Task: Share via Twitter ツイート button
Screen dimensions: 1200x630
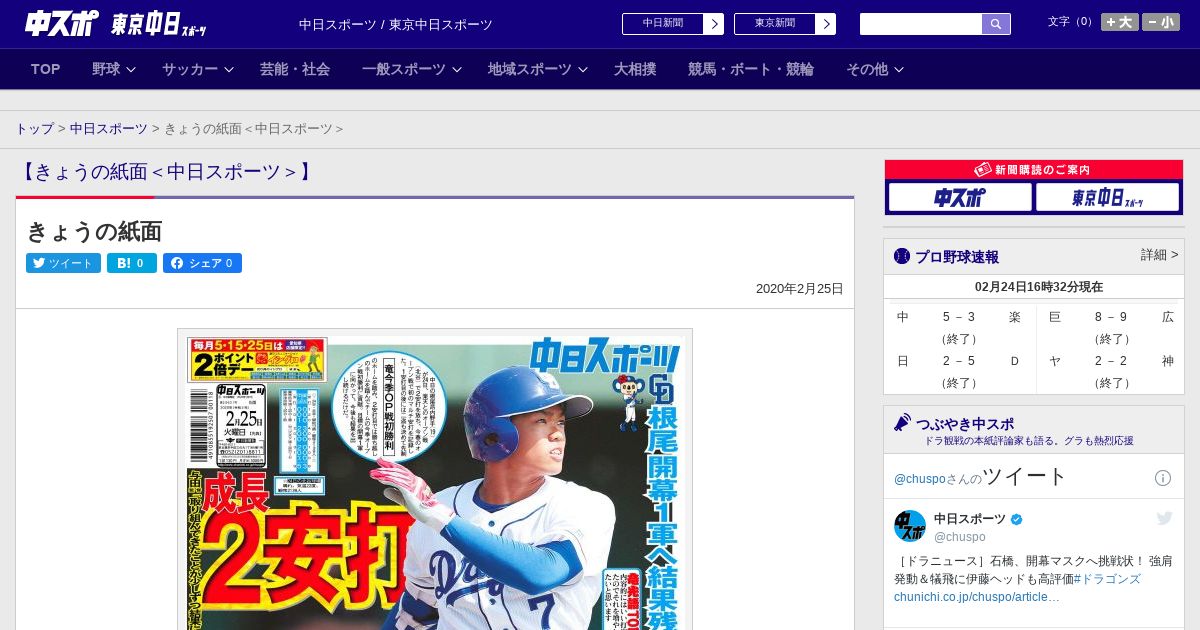Action: [x=63, y=263]
